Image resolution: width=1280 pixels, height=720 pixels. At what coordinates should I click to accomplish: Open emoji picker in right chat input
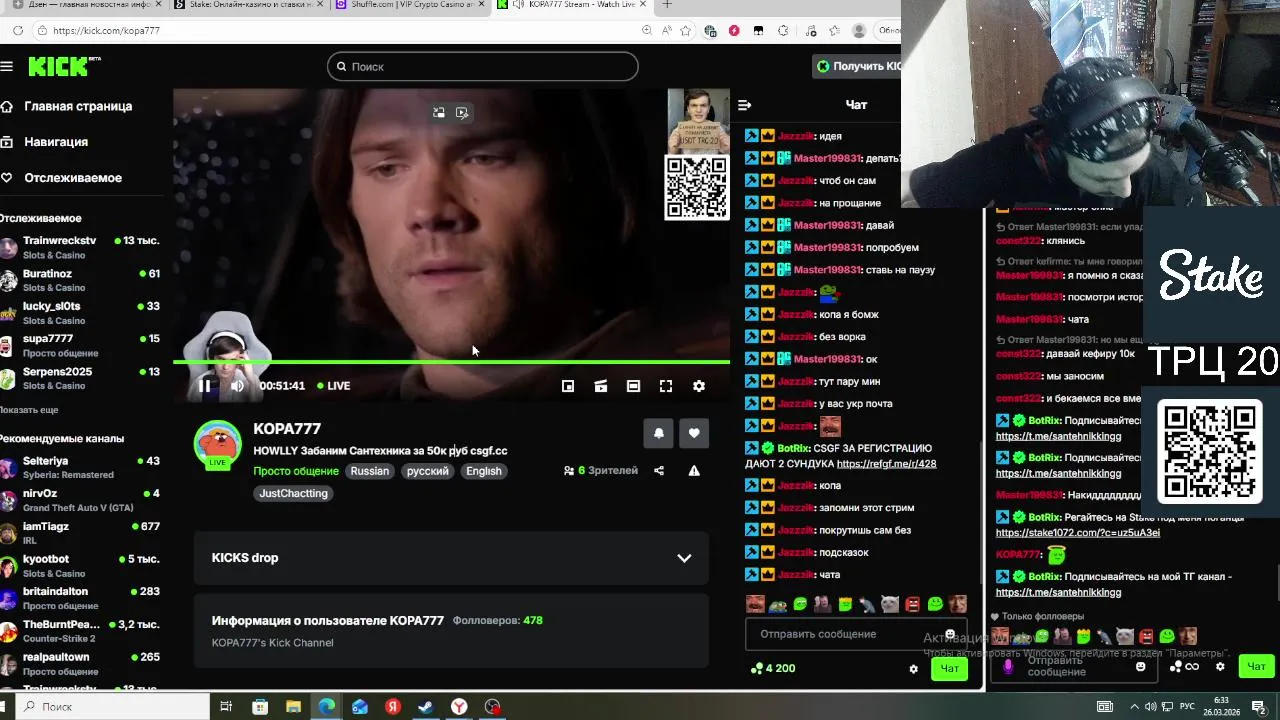coord(1140,667)
